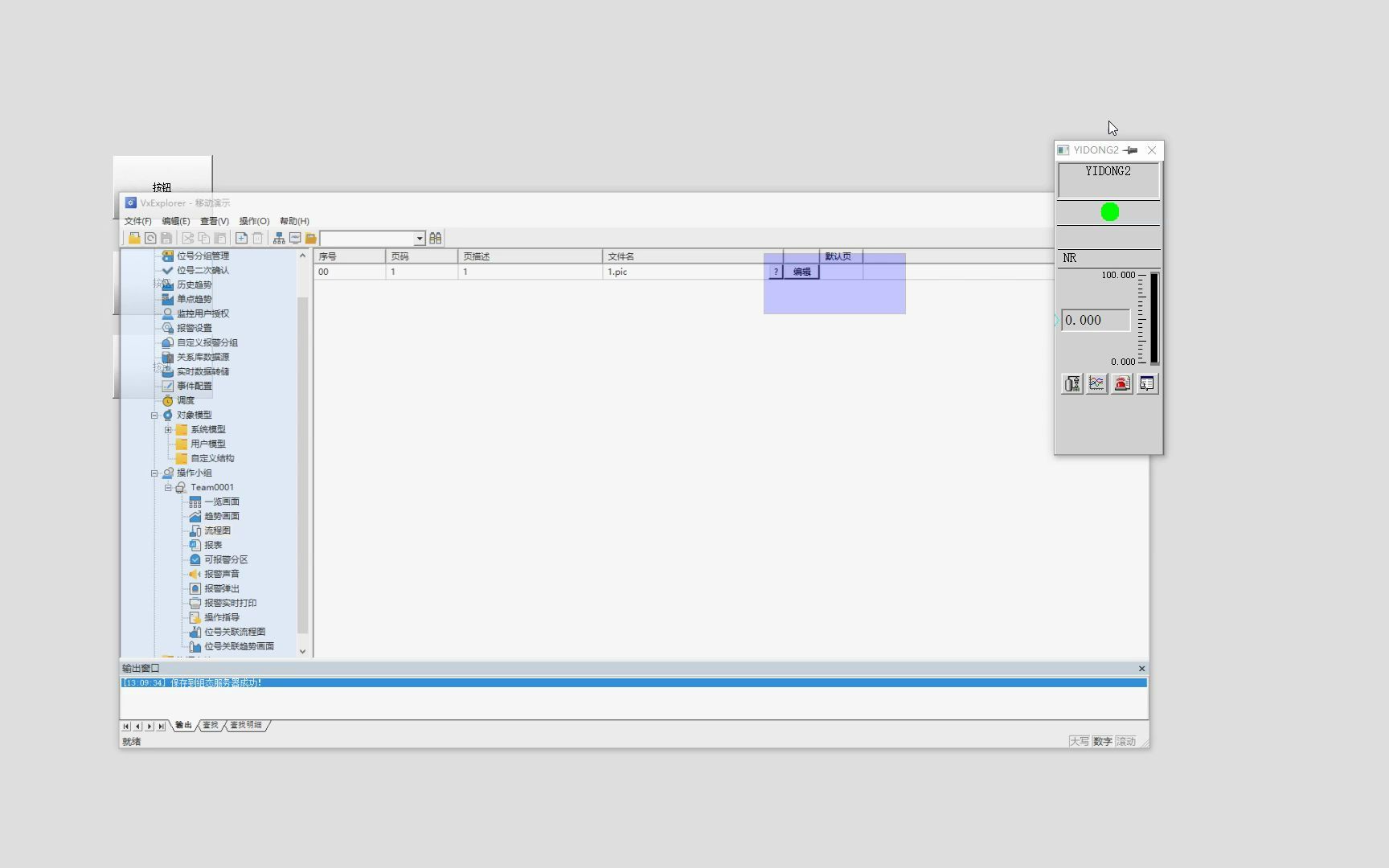Open the toolbar search combo box dropdown

pos(420,239)
